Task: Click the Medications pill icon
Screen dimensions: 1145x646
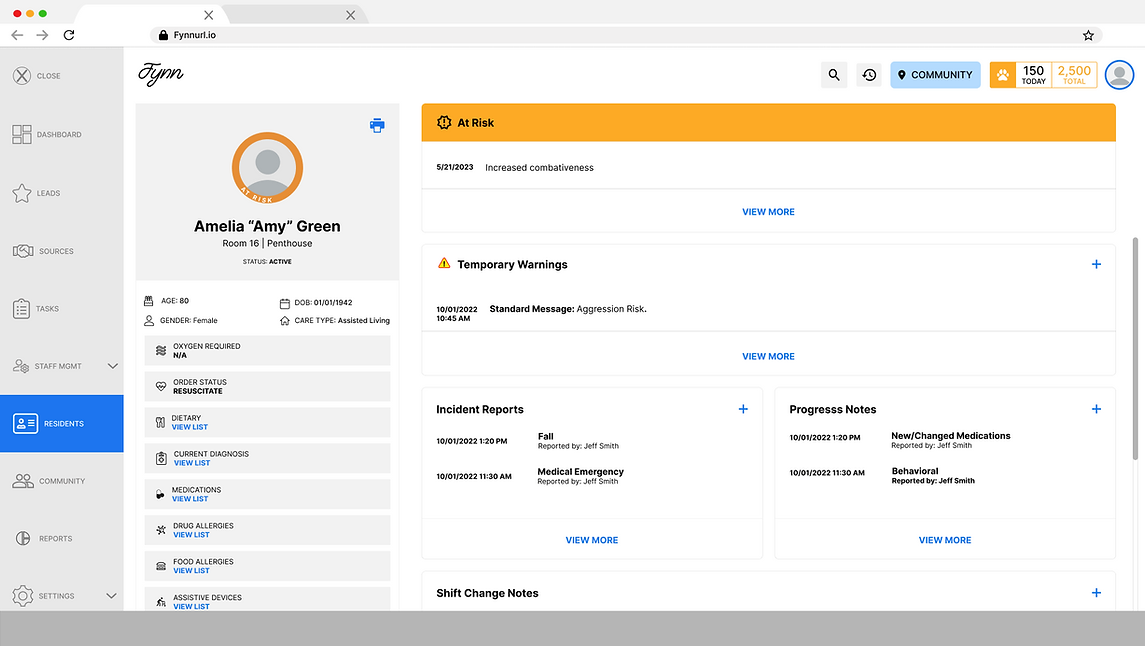Action: coord(160,494)
